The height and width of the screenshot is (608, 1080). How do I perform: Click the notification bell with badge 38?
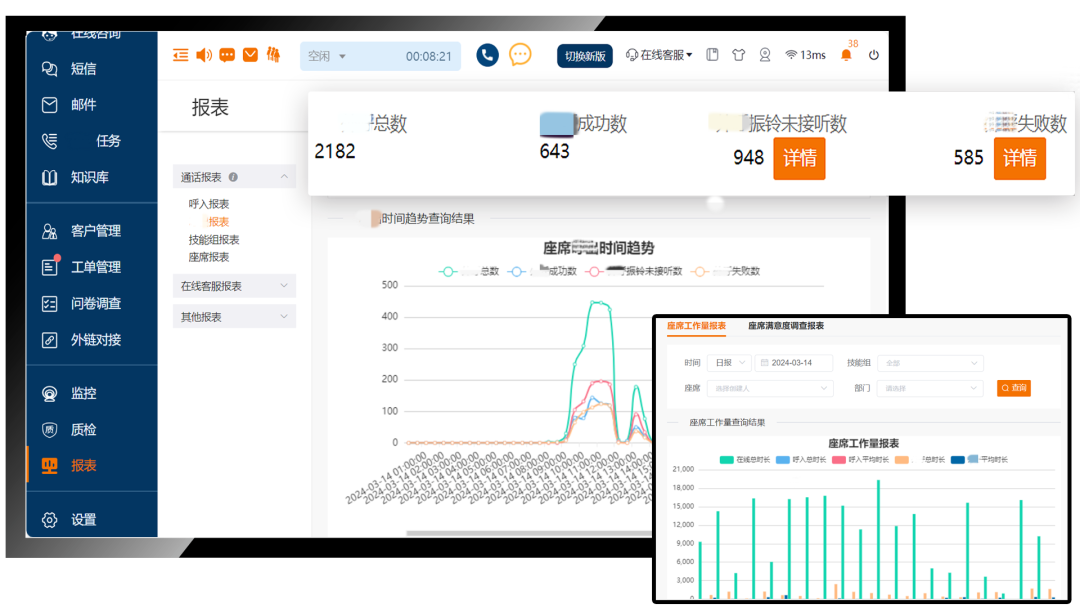point(847,55)
